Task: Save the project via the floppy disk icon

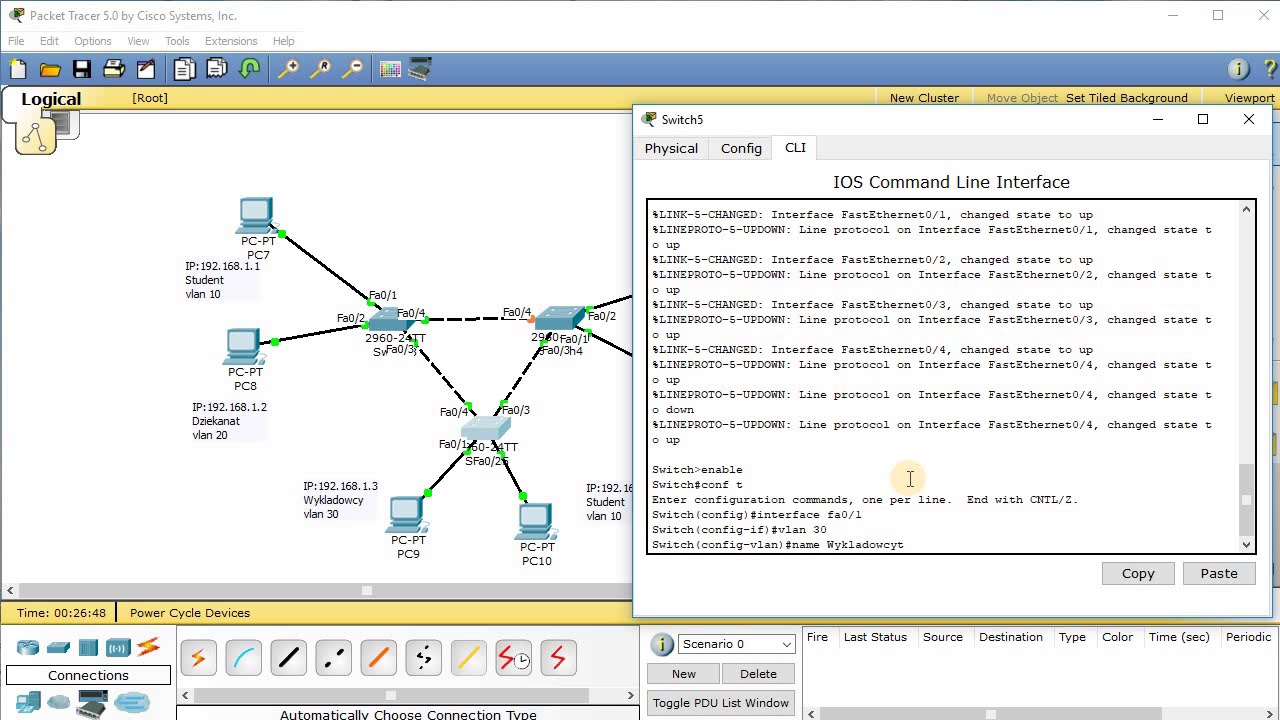Action: point(82,69)
